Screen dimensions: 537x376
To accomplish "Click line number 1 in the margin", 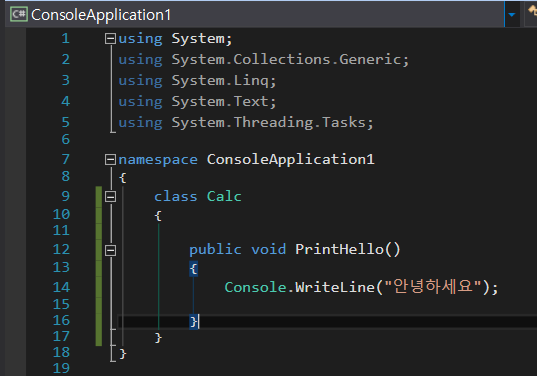I will pyautogui.click(x=65, y=38).
